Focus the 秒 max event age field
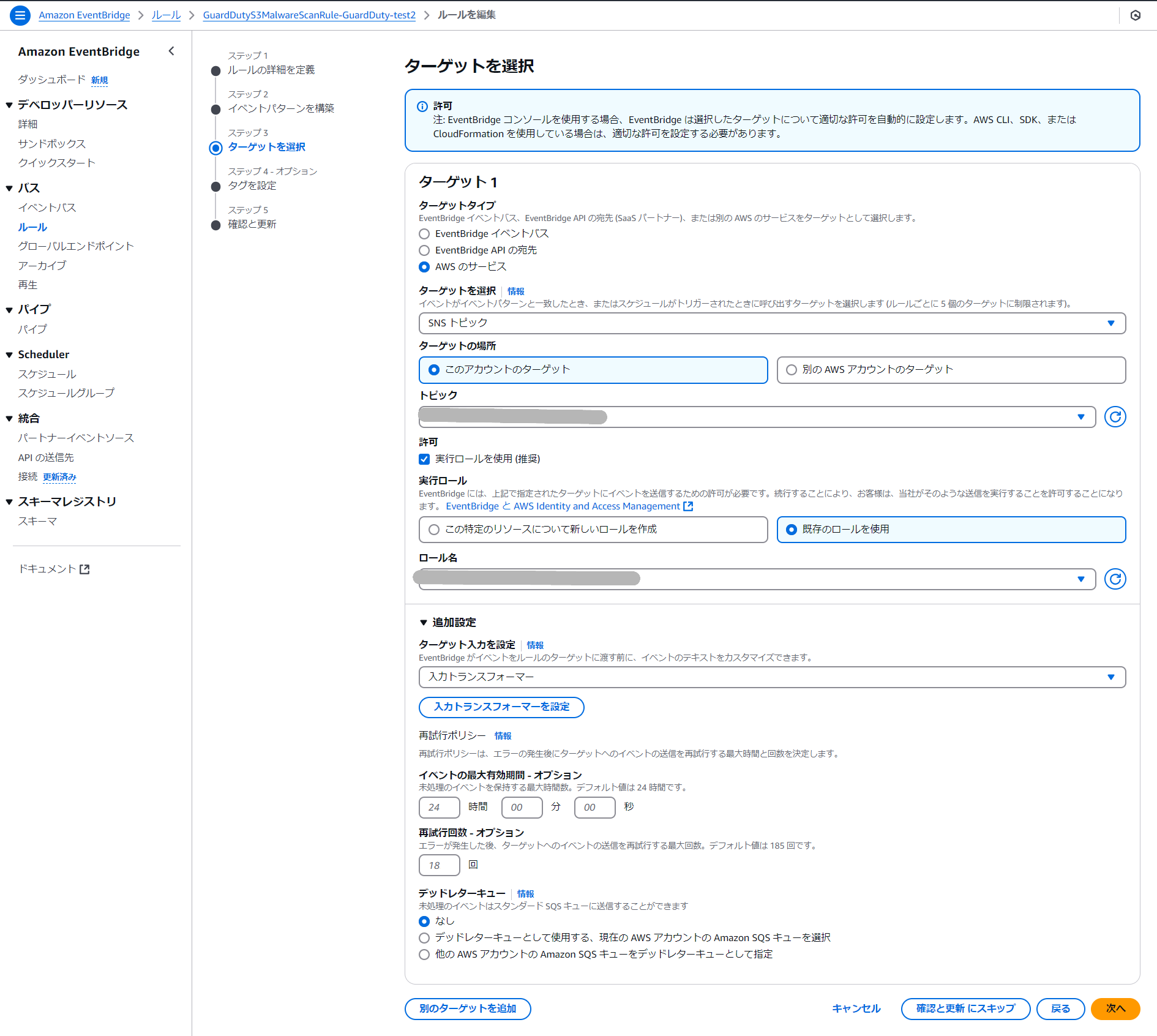 [x=594, y=808]
